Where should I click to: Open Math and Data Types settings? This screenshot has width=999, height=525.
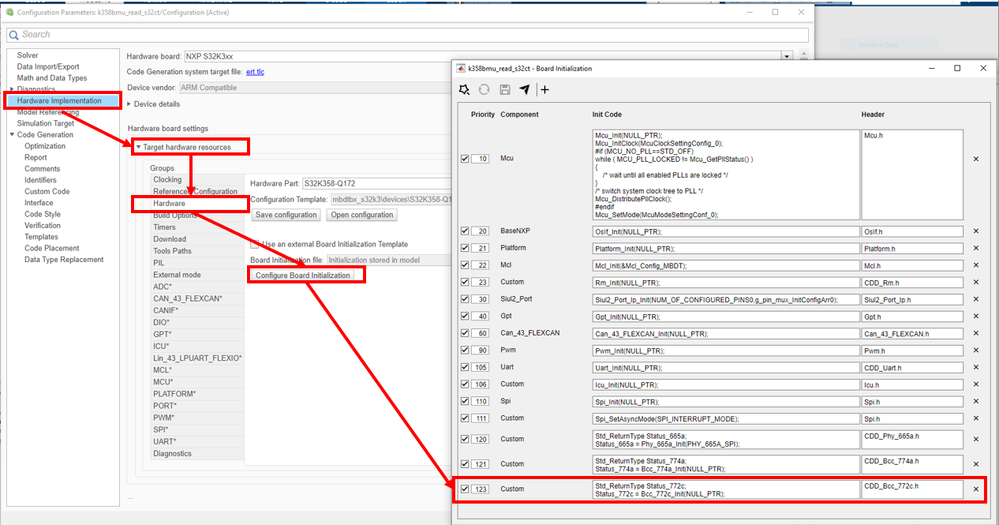pos(52,78)
